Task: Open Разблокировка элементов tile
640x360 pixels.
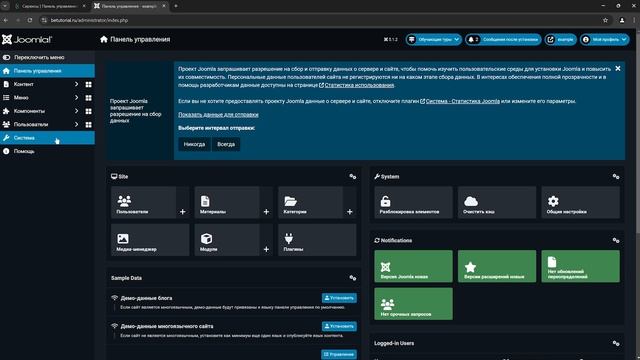Action: click(413, 202)
